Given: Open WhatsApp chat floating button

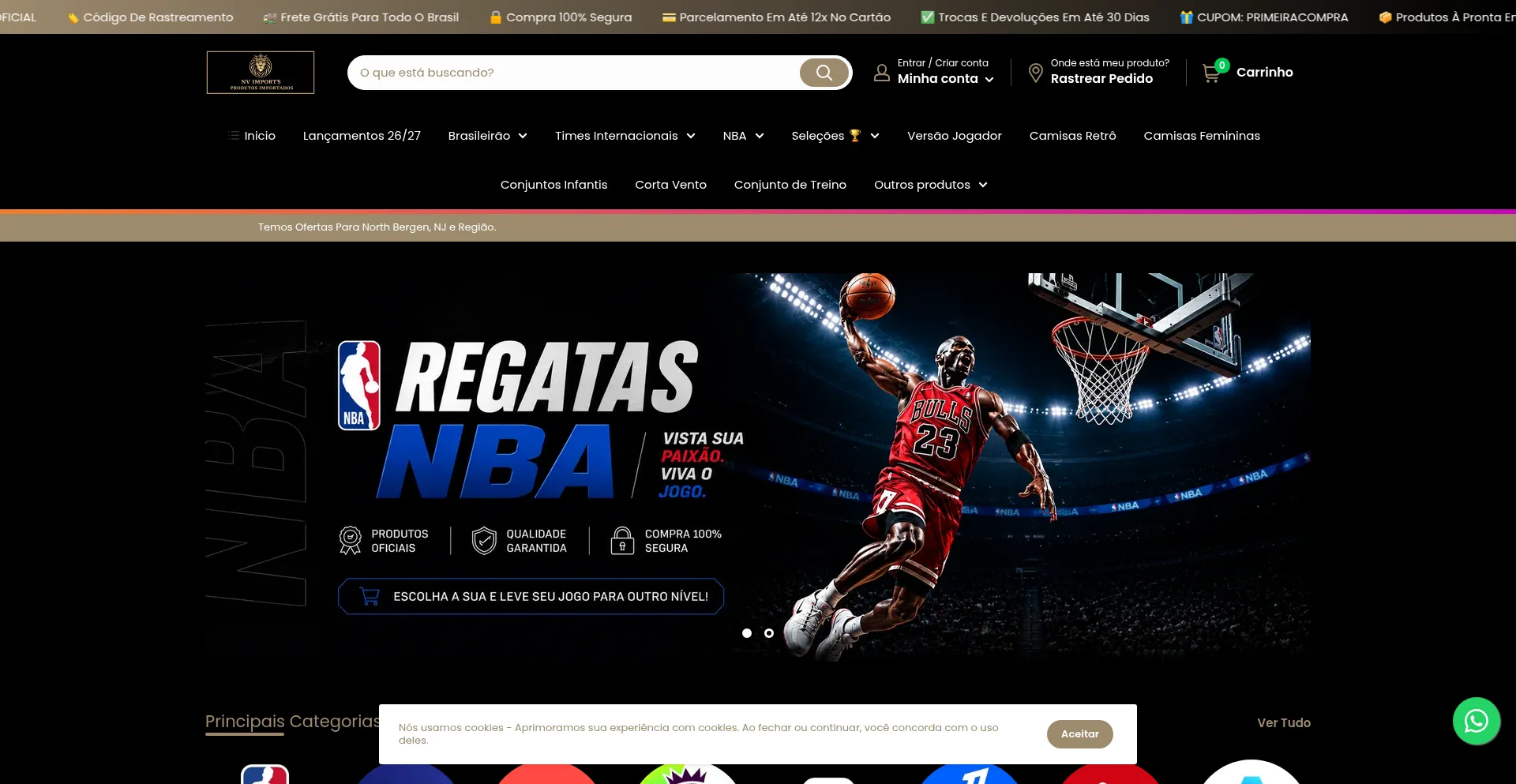Looking at the screenshot, I should tap(1477, 721).
